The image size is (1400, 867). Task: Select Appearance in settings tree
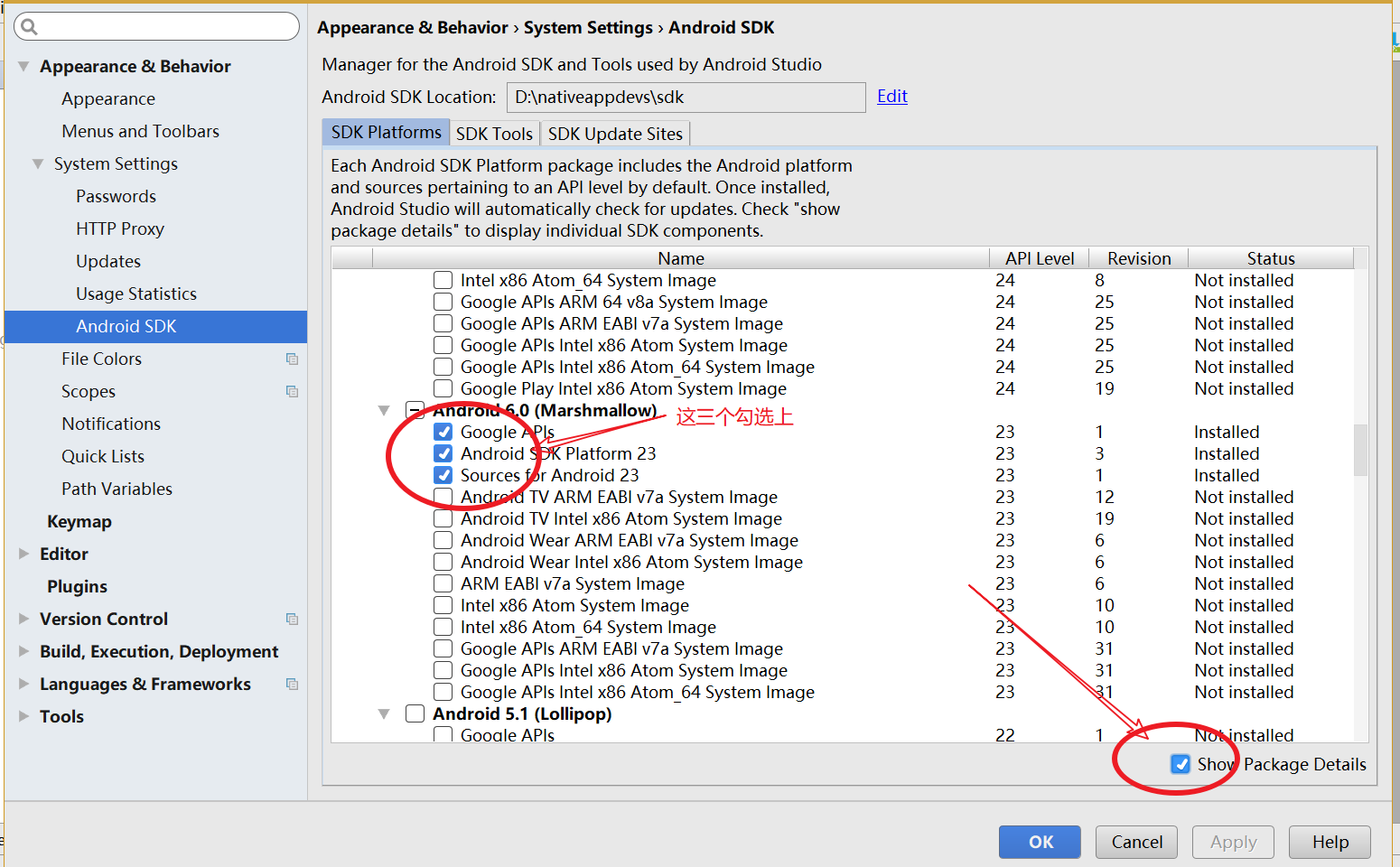coord(108,98)
